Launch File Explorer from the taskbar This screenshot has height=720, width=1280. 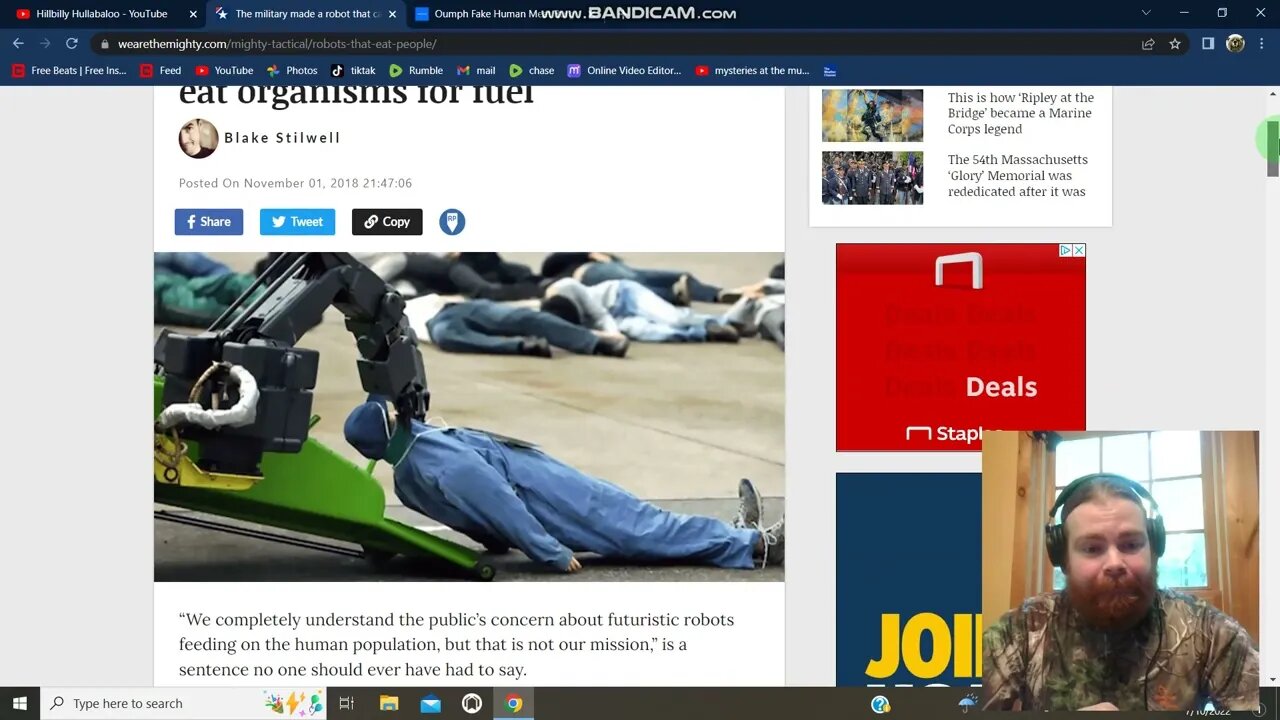pyautogui.click(x=389, y=703)
